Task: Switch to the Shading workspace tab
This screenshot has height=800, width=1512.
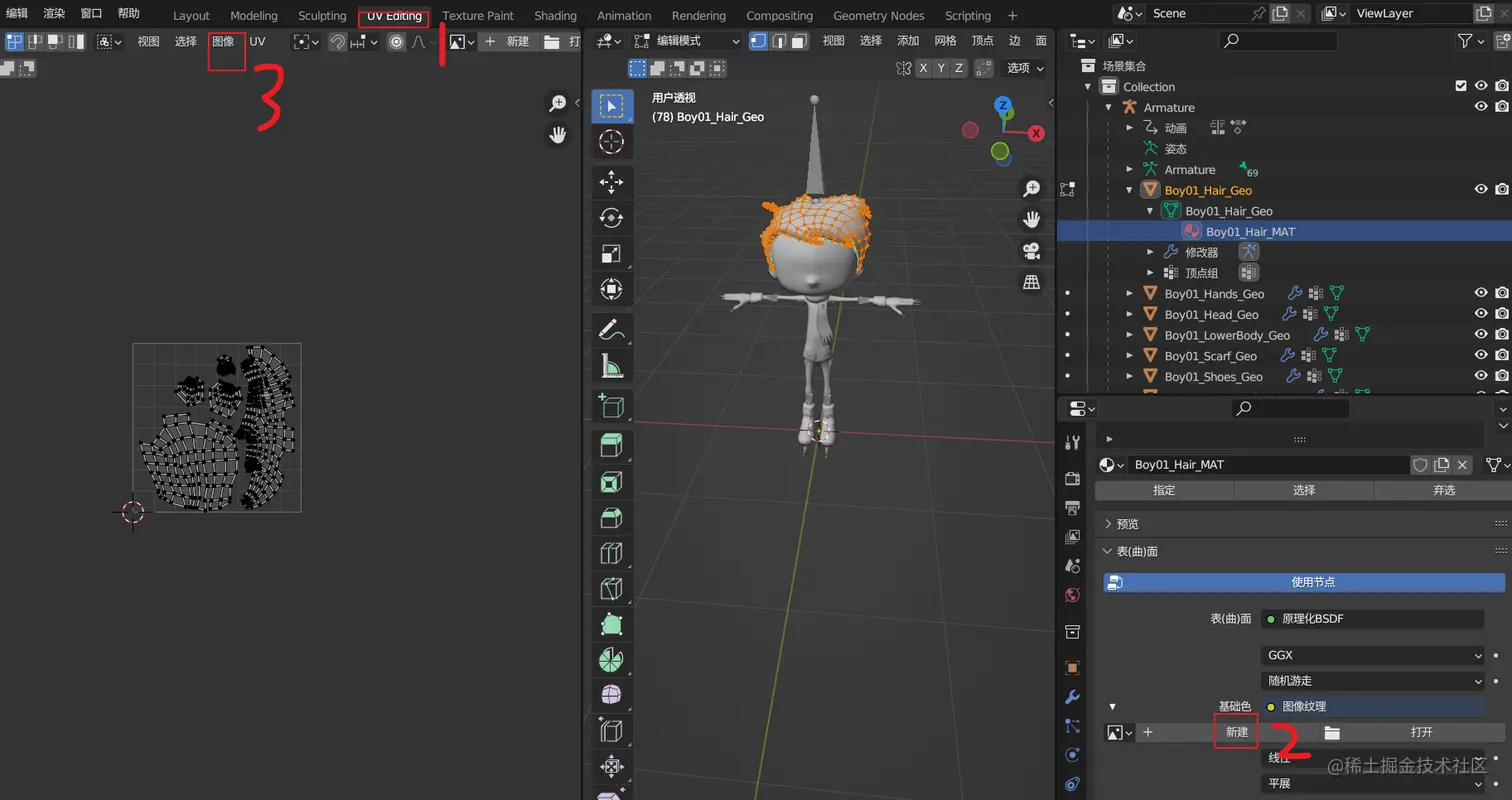Action: (x=555, y=16)
